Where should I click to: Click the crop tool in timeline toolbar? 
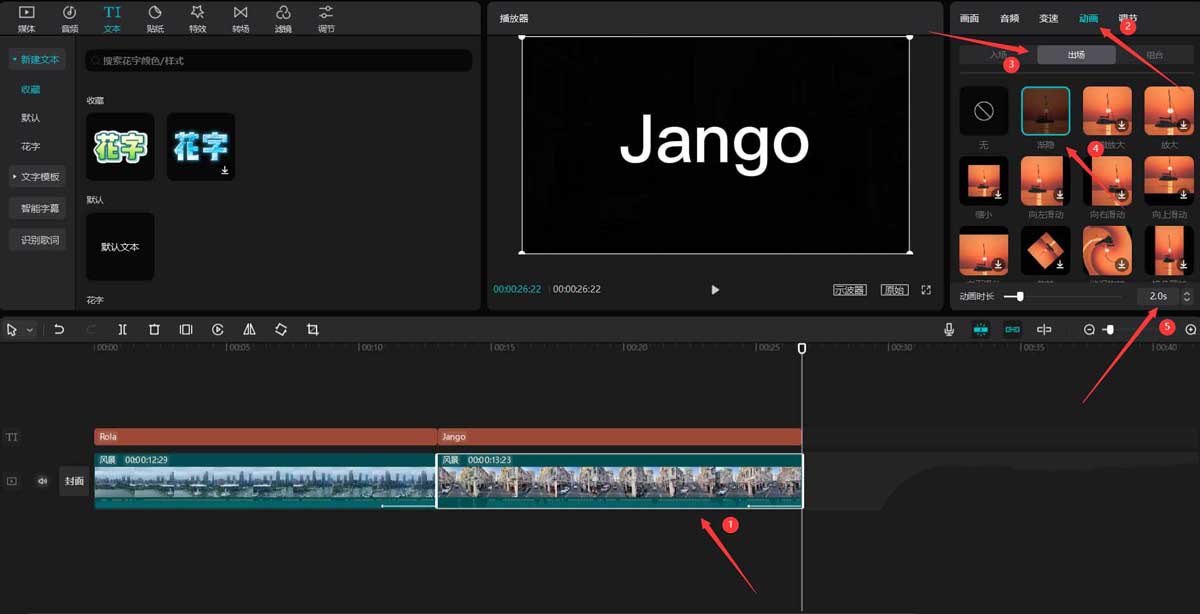pos(313,329)
